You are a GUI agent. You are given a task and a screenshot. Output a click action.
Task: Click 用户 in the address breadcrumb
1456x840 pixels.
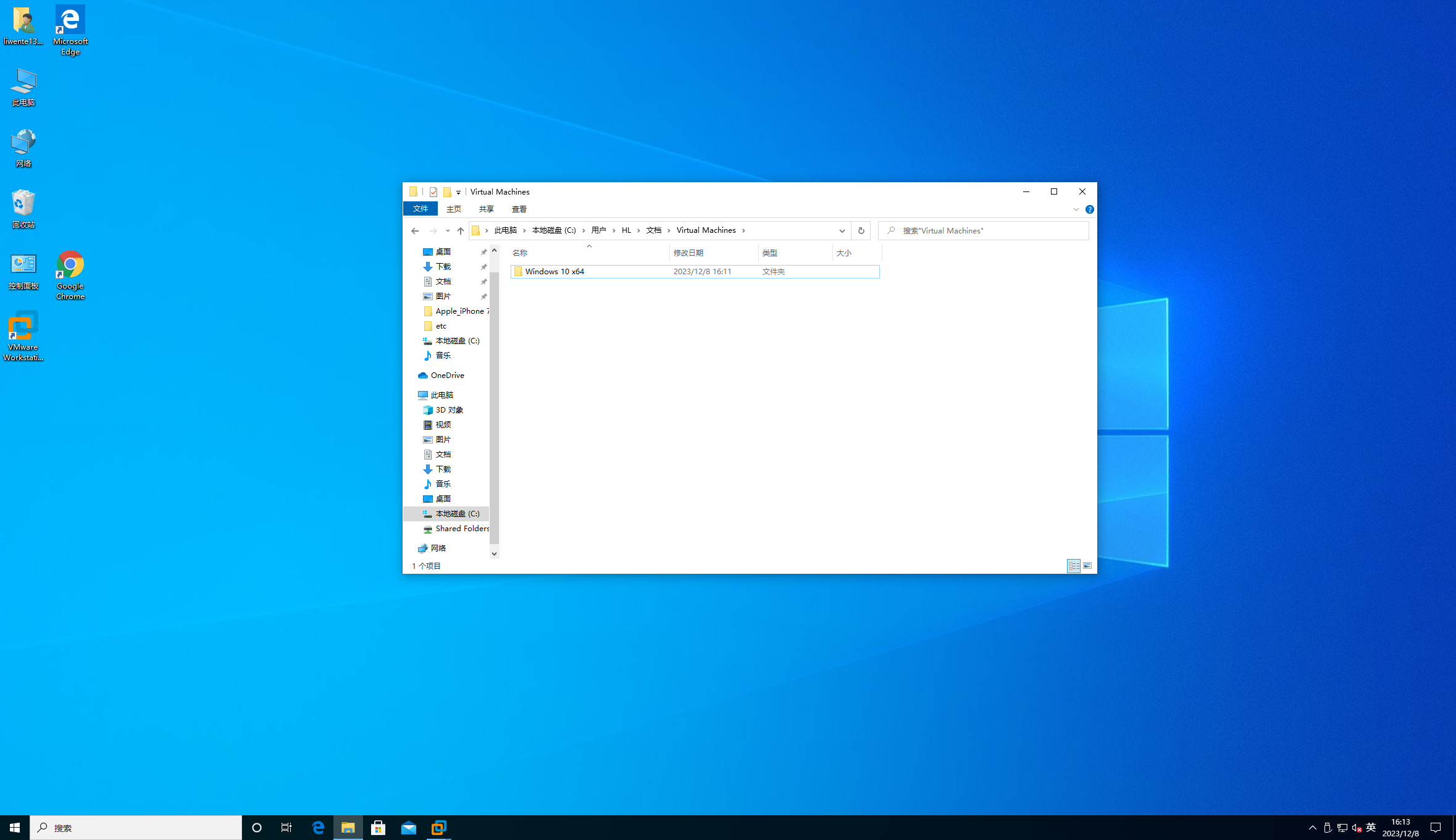click(598, 230)
